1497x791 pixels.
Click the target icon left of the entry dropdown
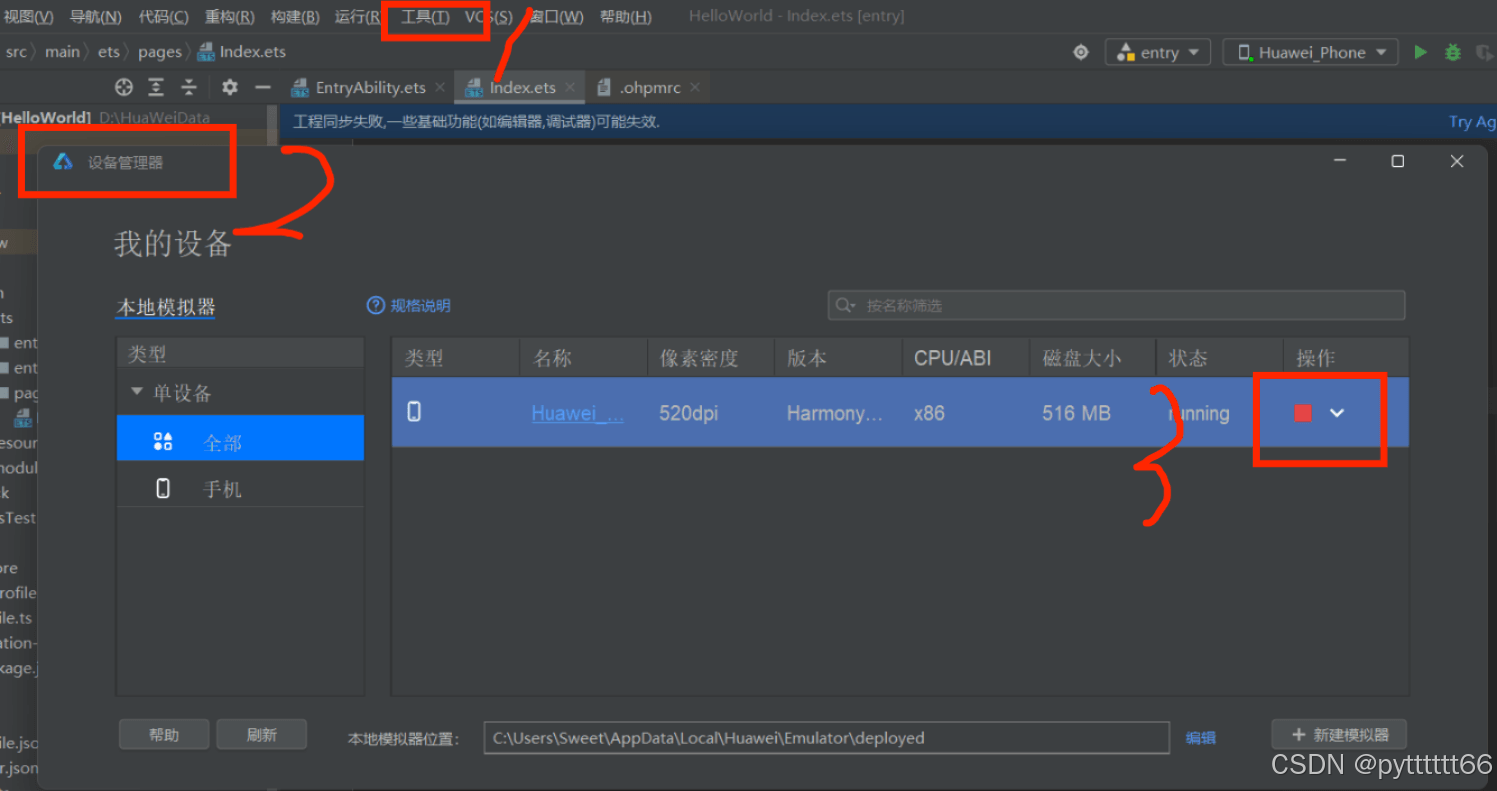(1081, 52)
